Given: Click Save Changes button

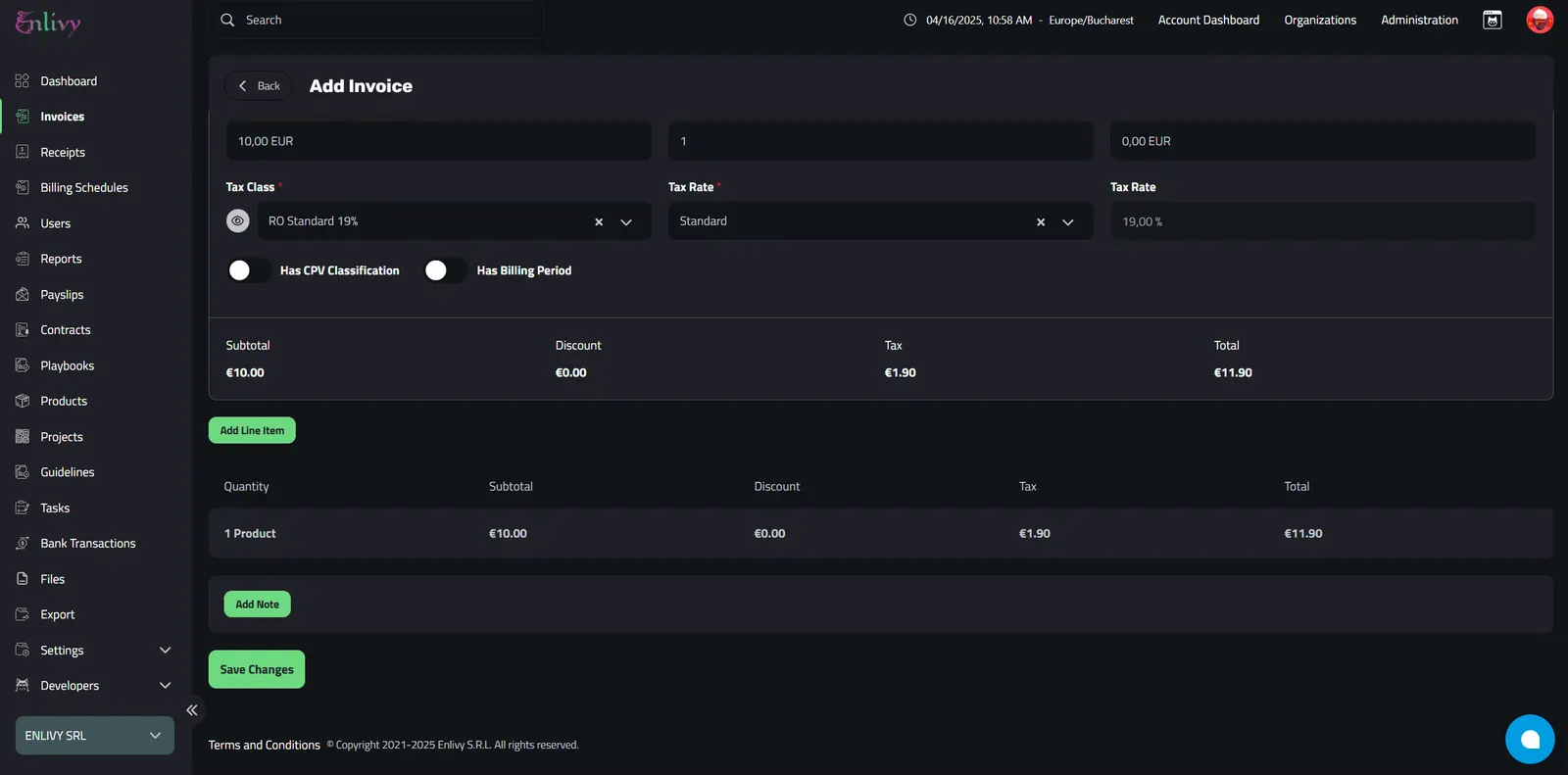Looking at the screenshot, I should (x=257, y=669).
